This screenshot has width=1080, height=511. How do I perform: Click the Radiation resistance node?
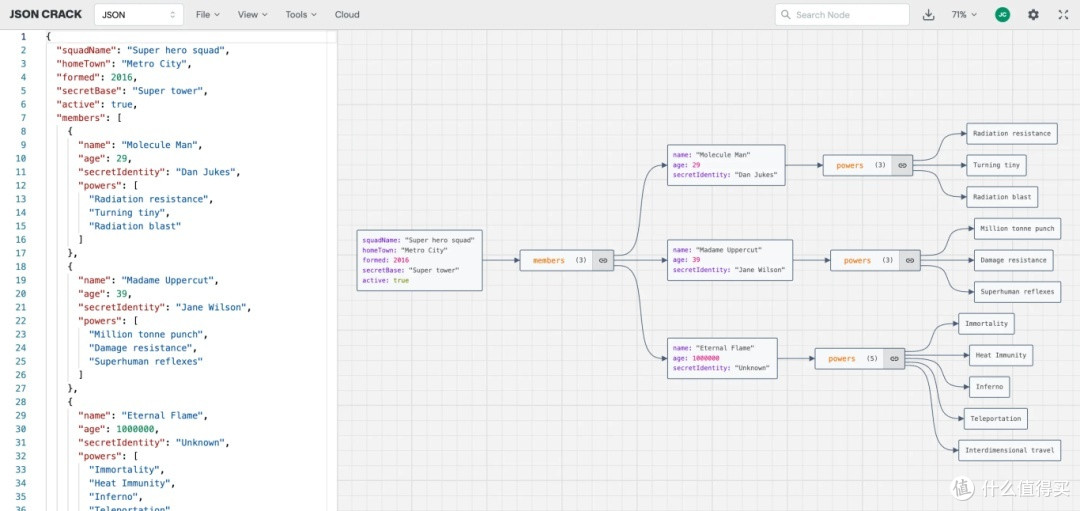[1012, 134]
